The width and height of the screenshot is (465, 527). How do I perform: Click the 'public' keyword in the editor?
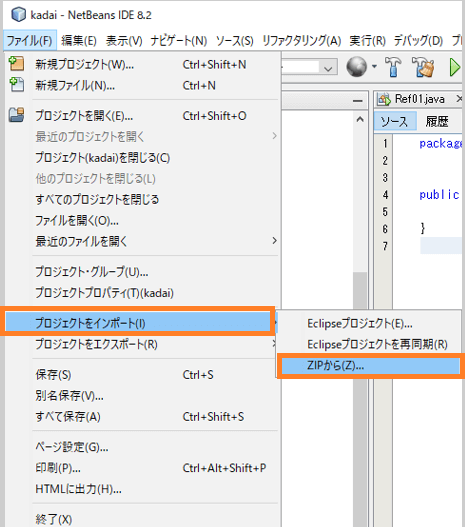coord(439,195)
